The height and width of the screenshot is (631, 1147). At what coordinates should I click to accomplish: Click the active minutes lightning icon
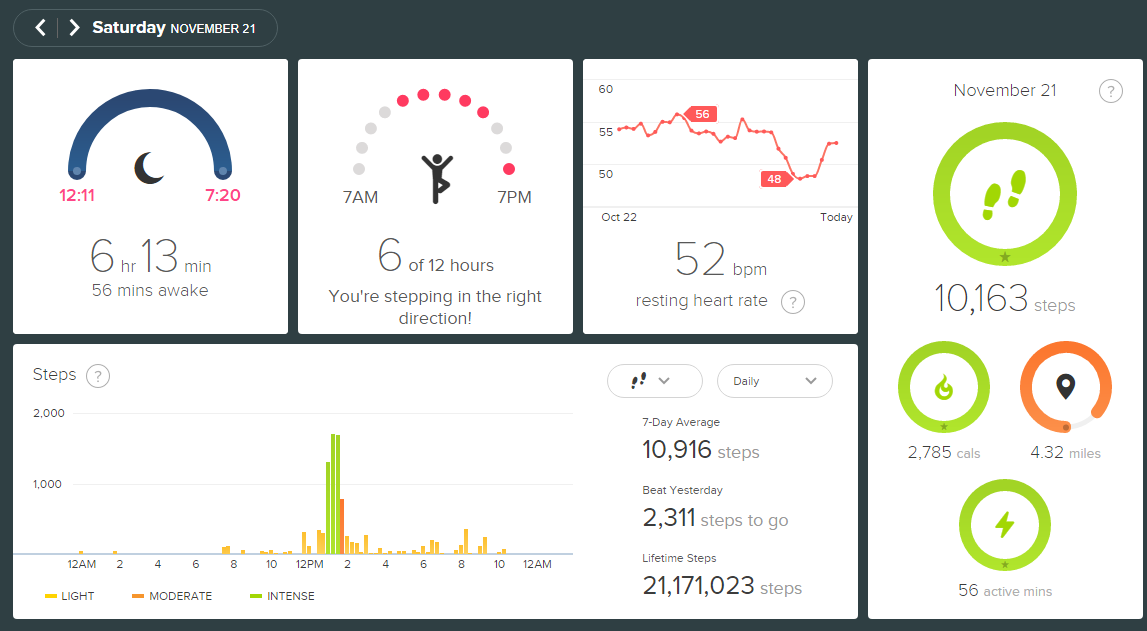point(1004,524)
